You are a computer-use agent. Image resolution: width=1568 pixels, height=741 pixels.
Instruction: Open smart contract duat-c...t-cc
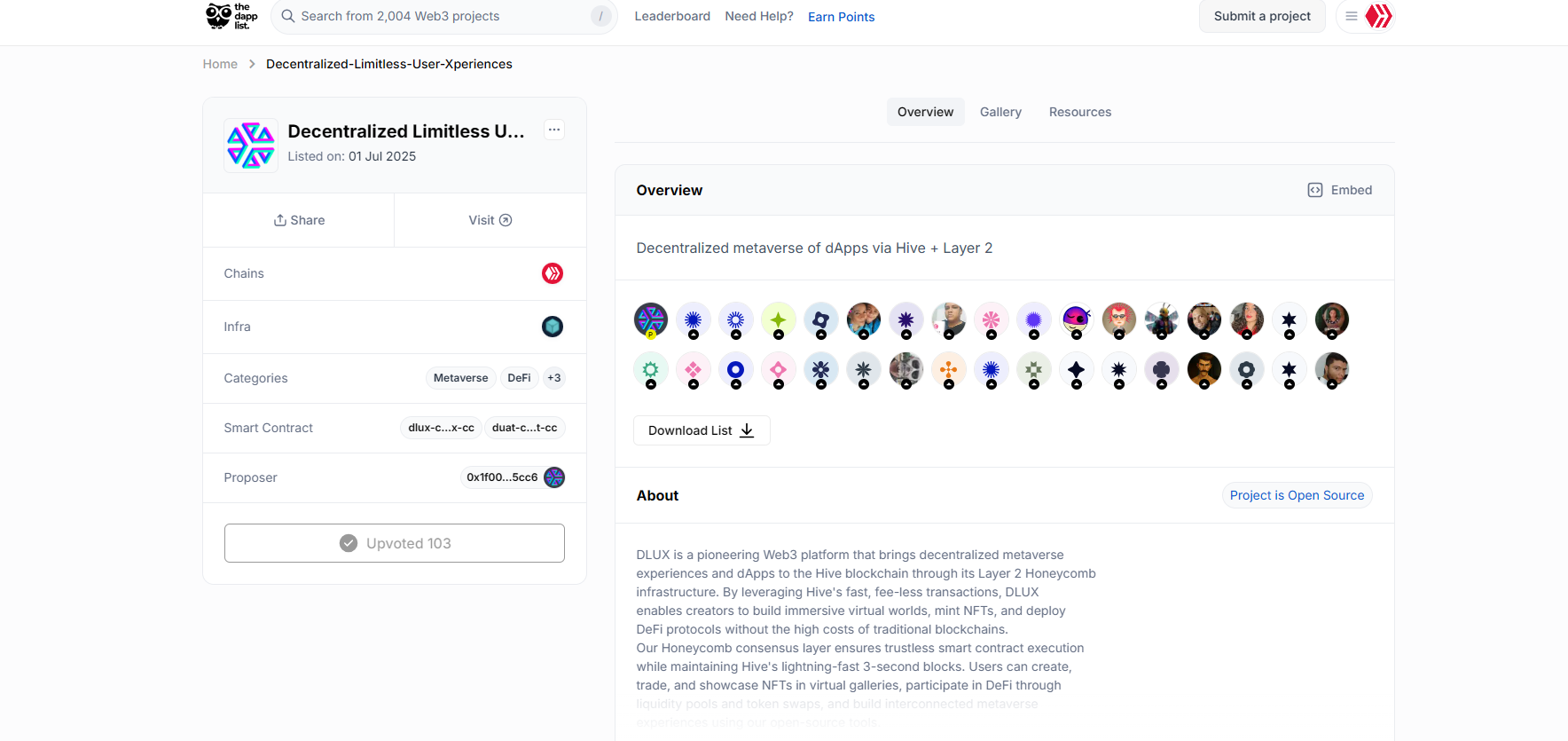(525, 428)
